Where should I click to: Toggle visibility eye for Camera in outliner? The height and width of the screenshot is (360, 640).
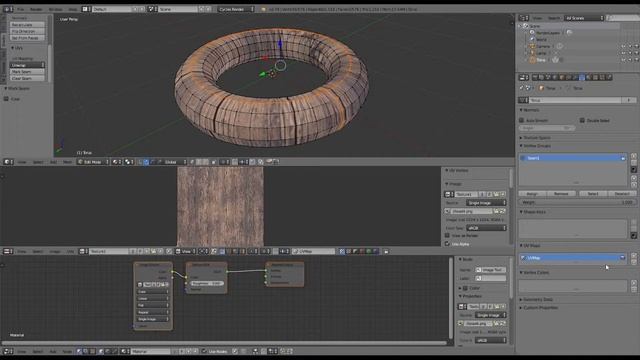click(624, 46)
